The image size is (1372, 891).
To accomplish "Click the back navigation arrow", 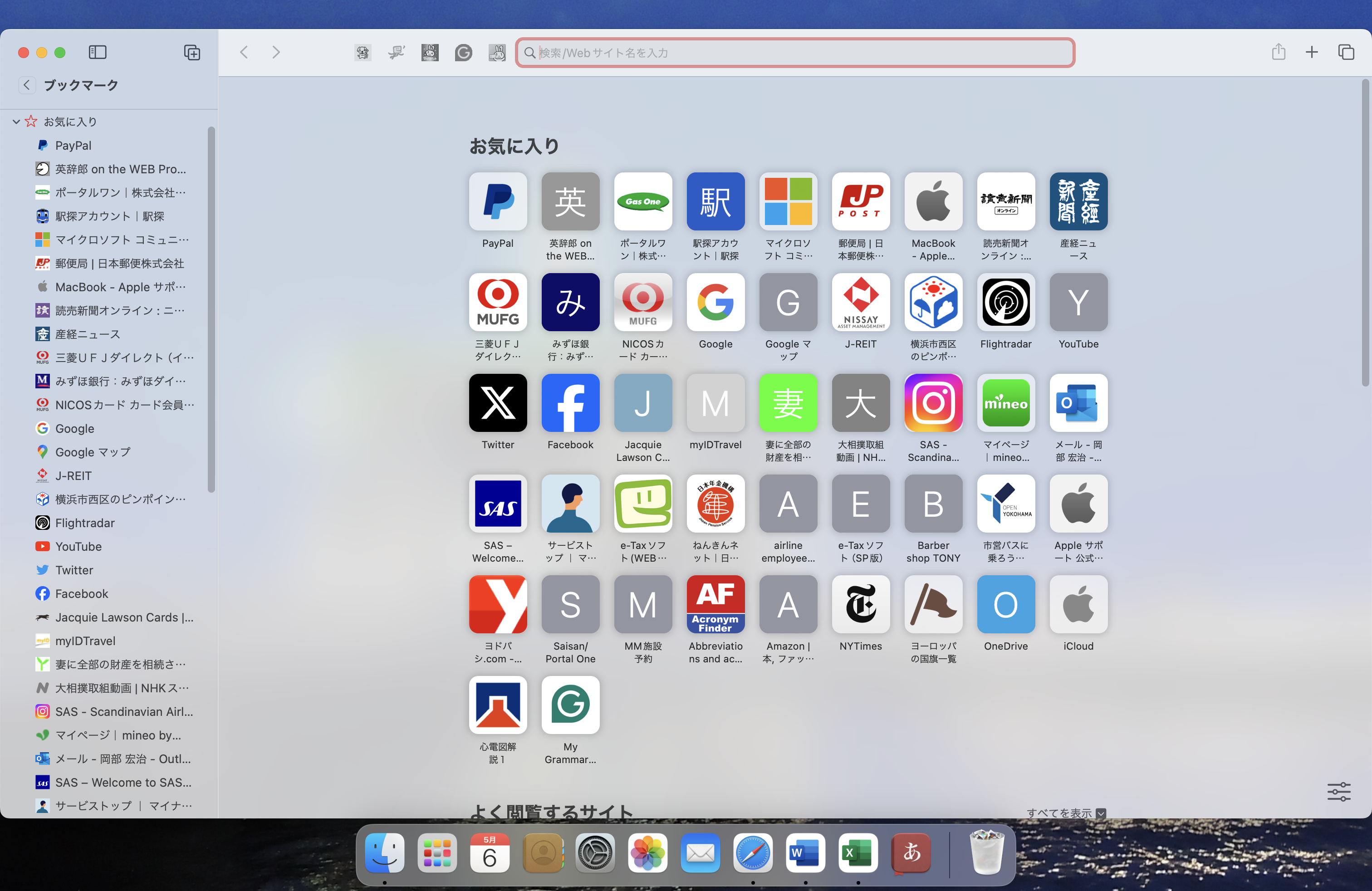I will coord(244,53).
